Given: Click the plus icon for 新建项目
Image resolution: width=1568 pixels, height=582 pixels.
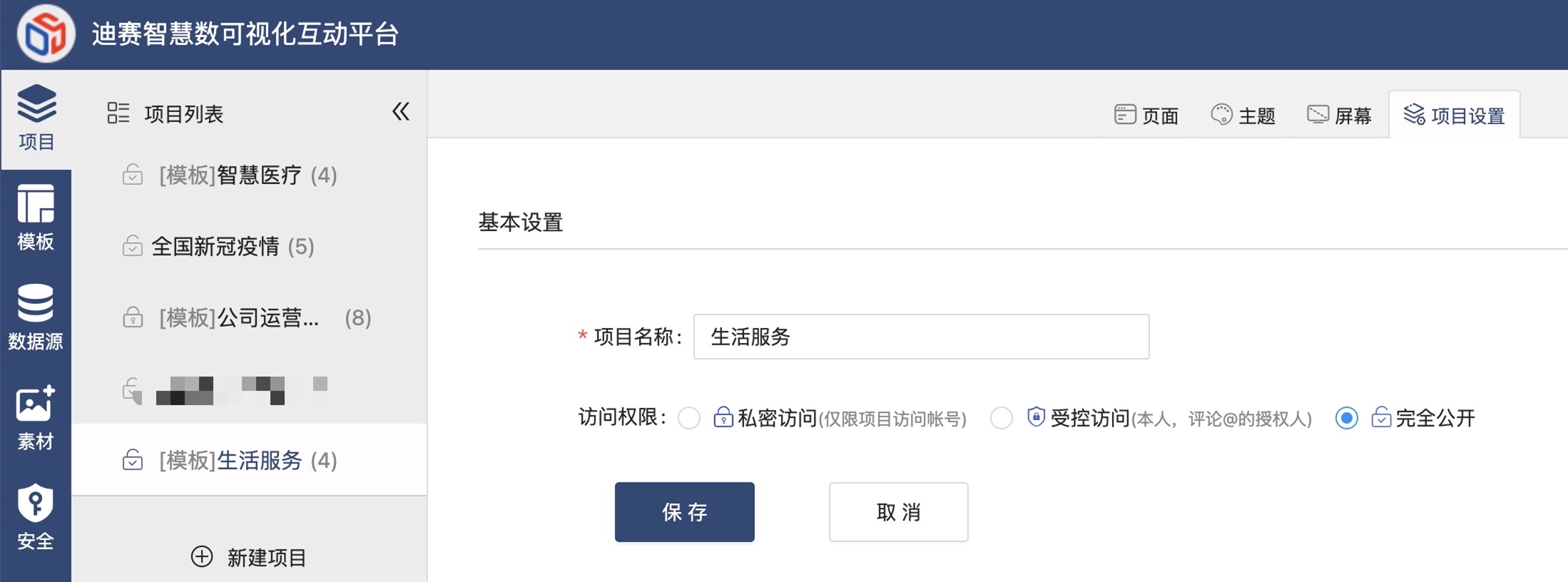Looking at the screenshot, I should [202, 556].
